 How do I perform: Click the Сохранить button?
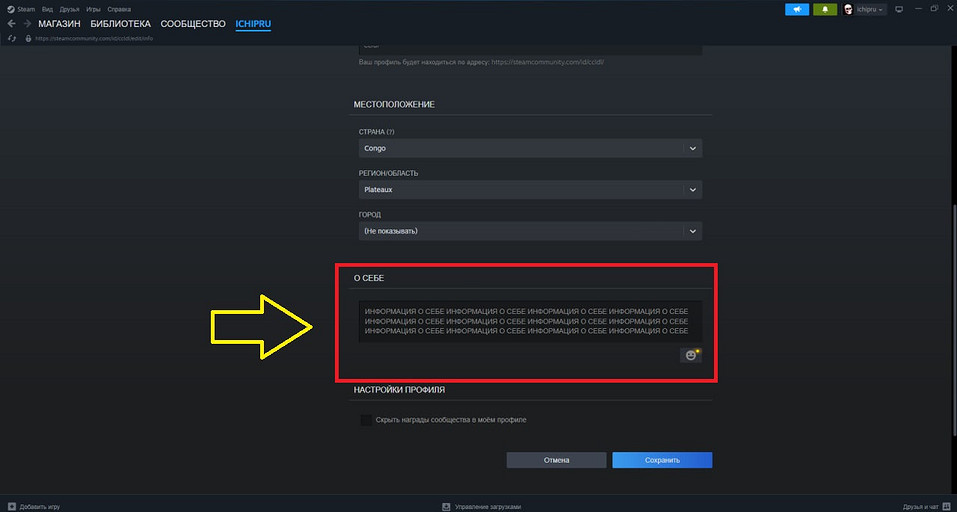coord(662,460)
